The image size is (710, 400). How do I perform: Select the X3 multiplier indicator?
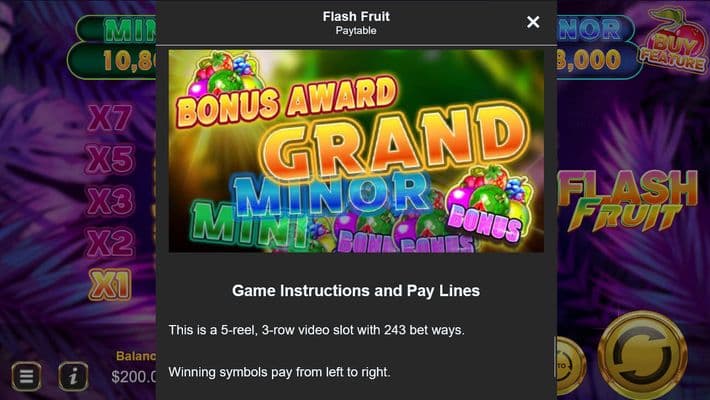(110, 201)
